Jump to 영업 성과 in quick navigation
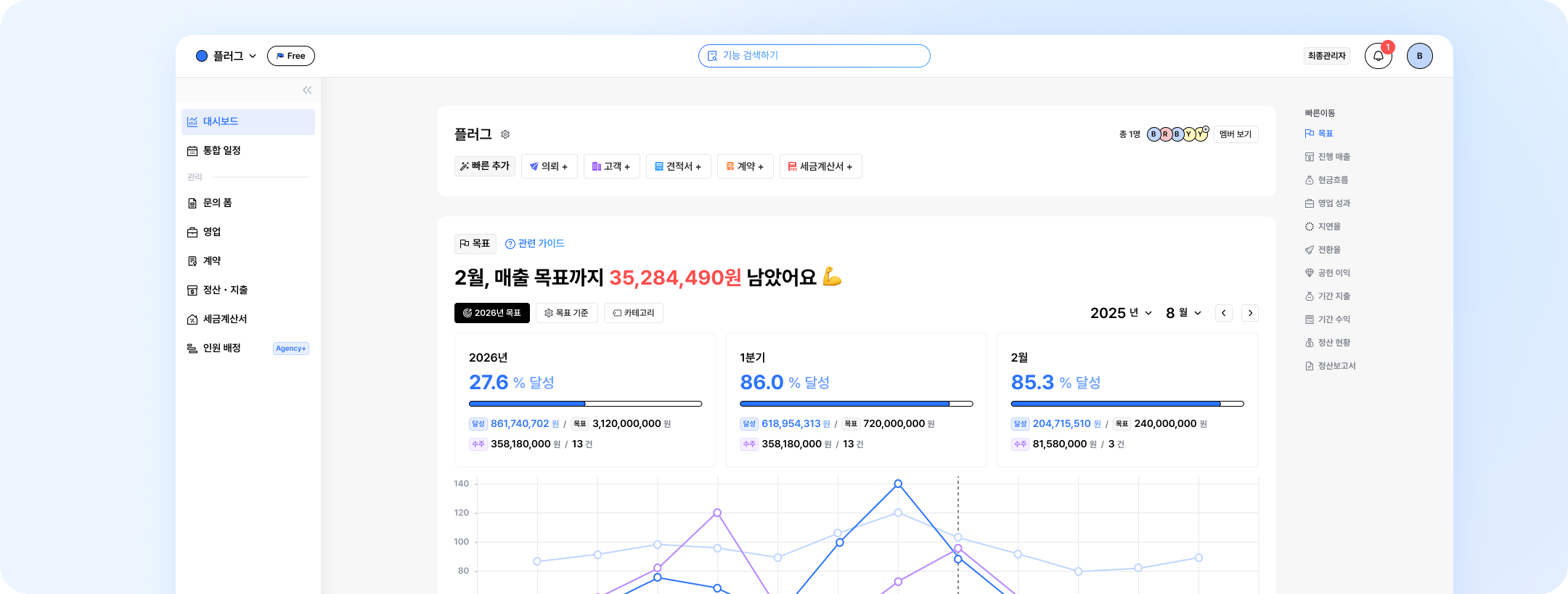1568x594 pixels. 1328,203
